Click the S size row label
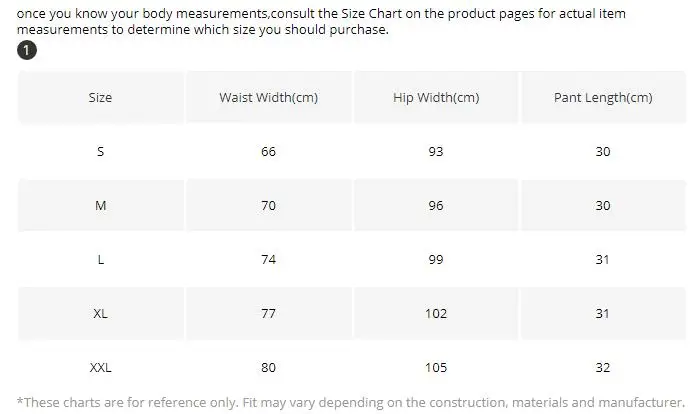The height and width of the screenshot is (414, 693). coord(101,152)
